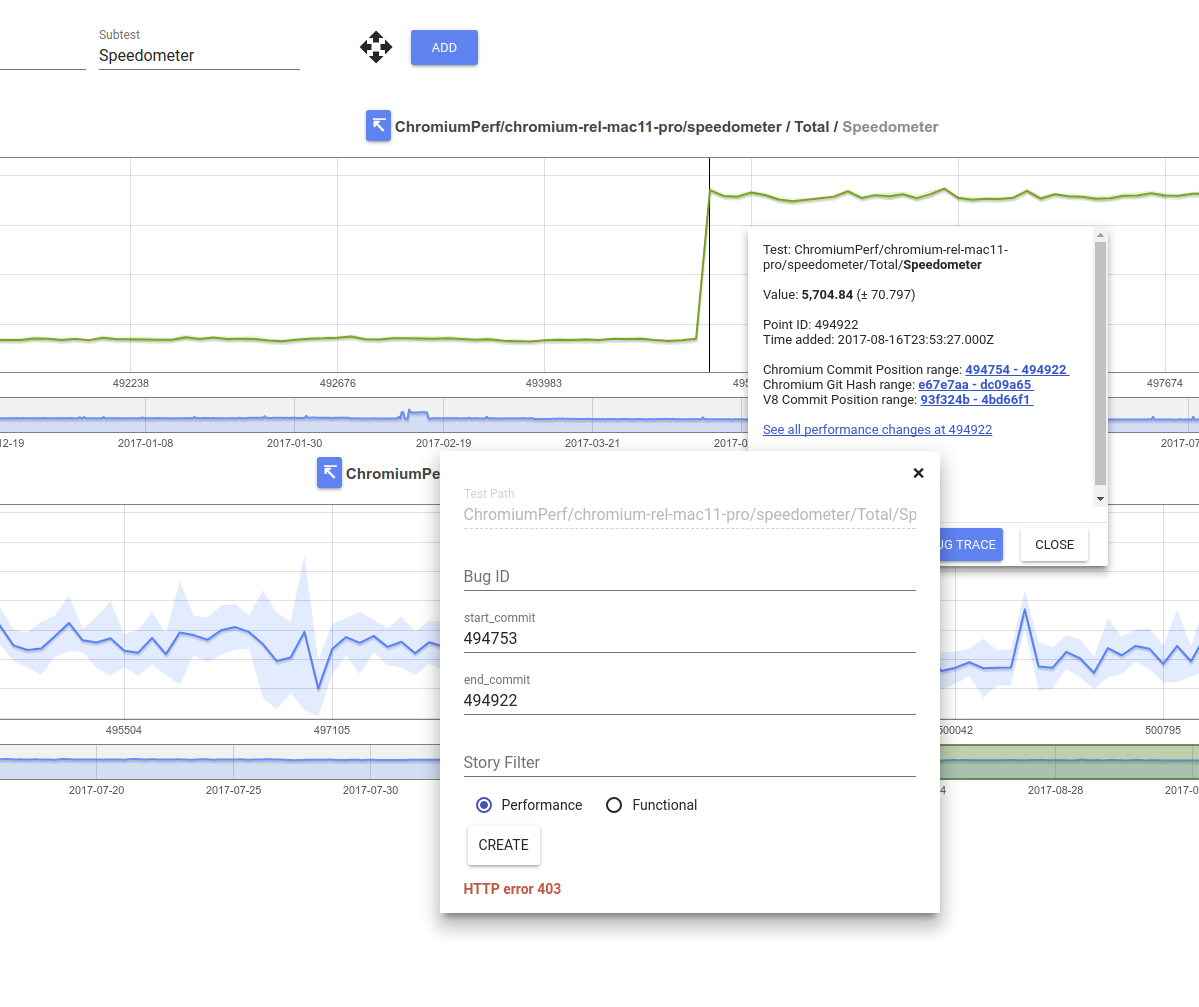
Task: Click the tooltip scrollbar up arrow
Action: coord(1100,236)
